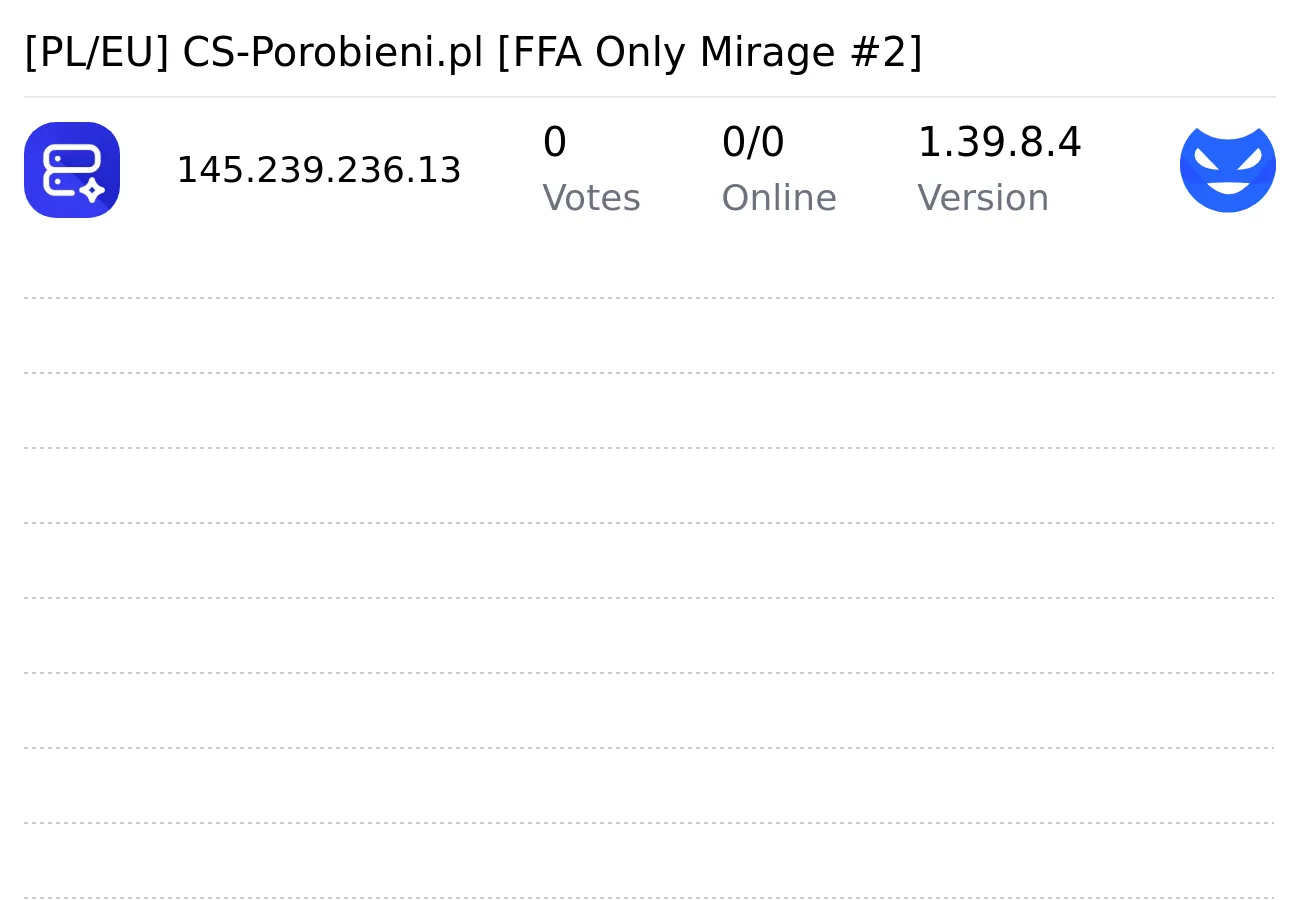Image resolution: width=1300 pixels, height=900 pixels.
Task: Open the CS-Porobieni.pl server title
Action: click(x=473, y=52)
